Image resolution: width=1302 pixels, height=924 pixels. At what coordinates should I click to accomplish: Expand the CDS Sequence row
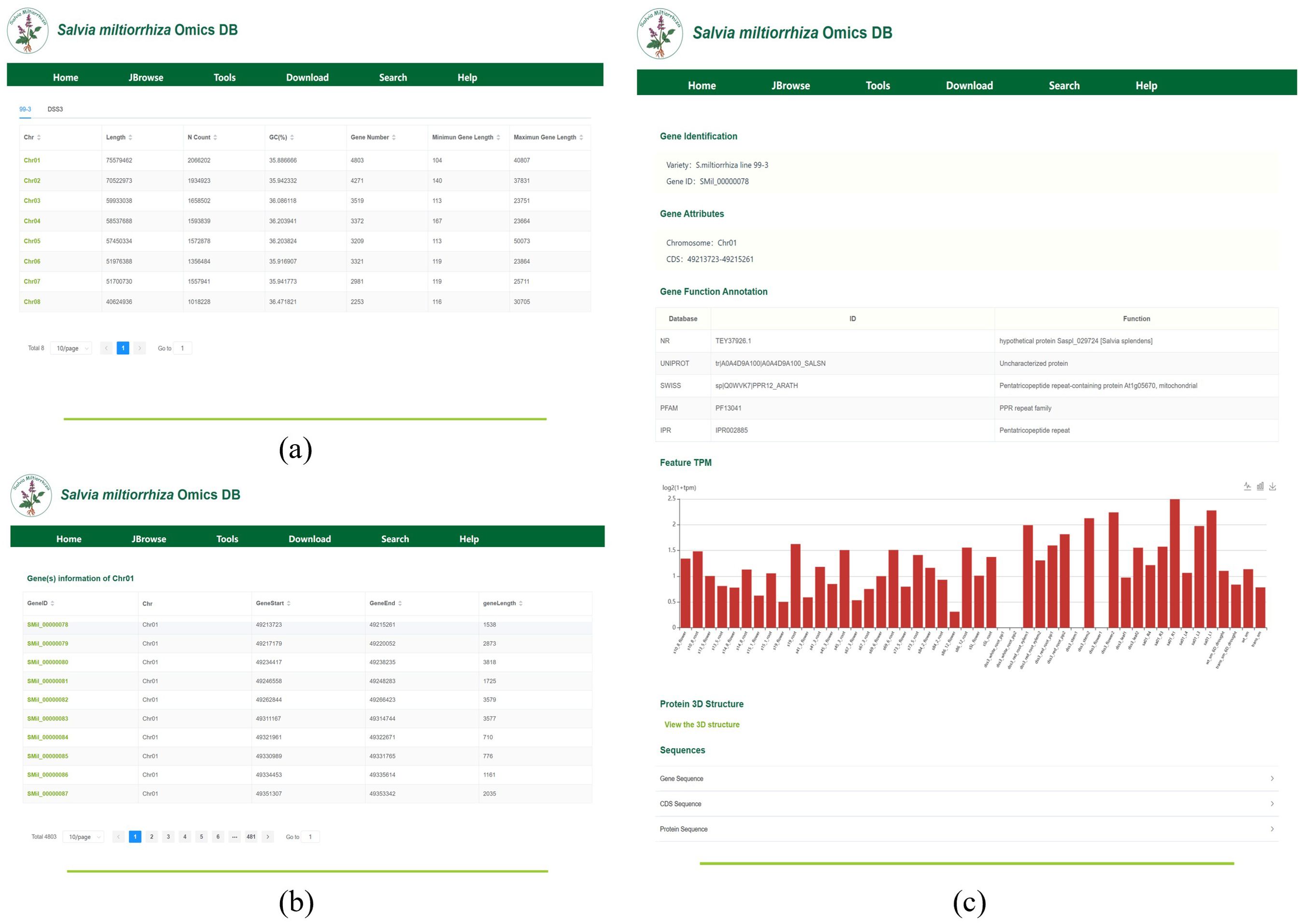(967, 804)
